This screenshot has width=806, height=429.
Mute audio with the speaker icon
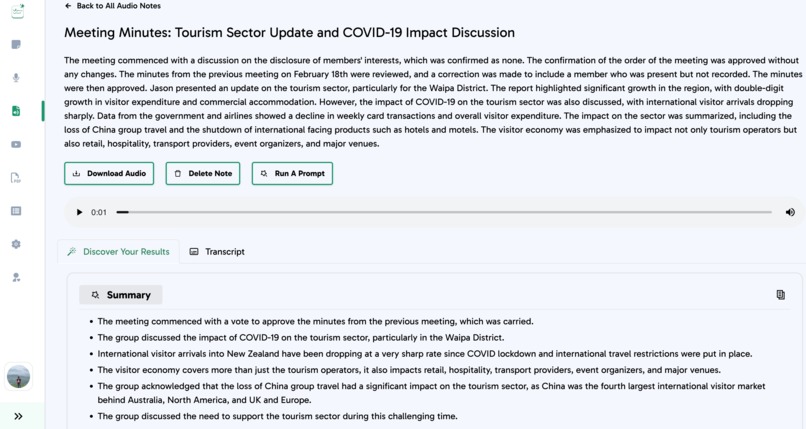point(790,212)
